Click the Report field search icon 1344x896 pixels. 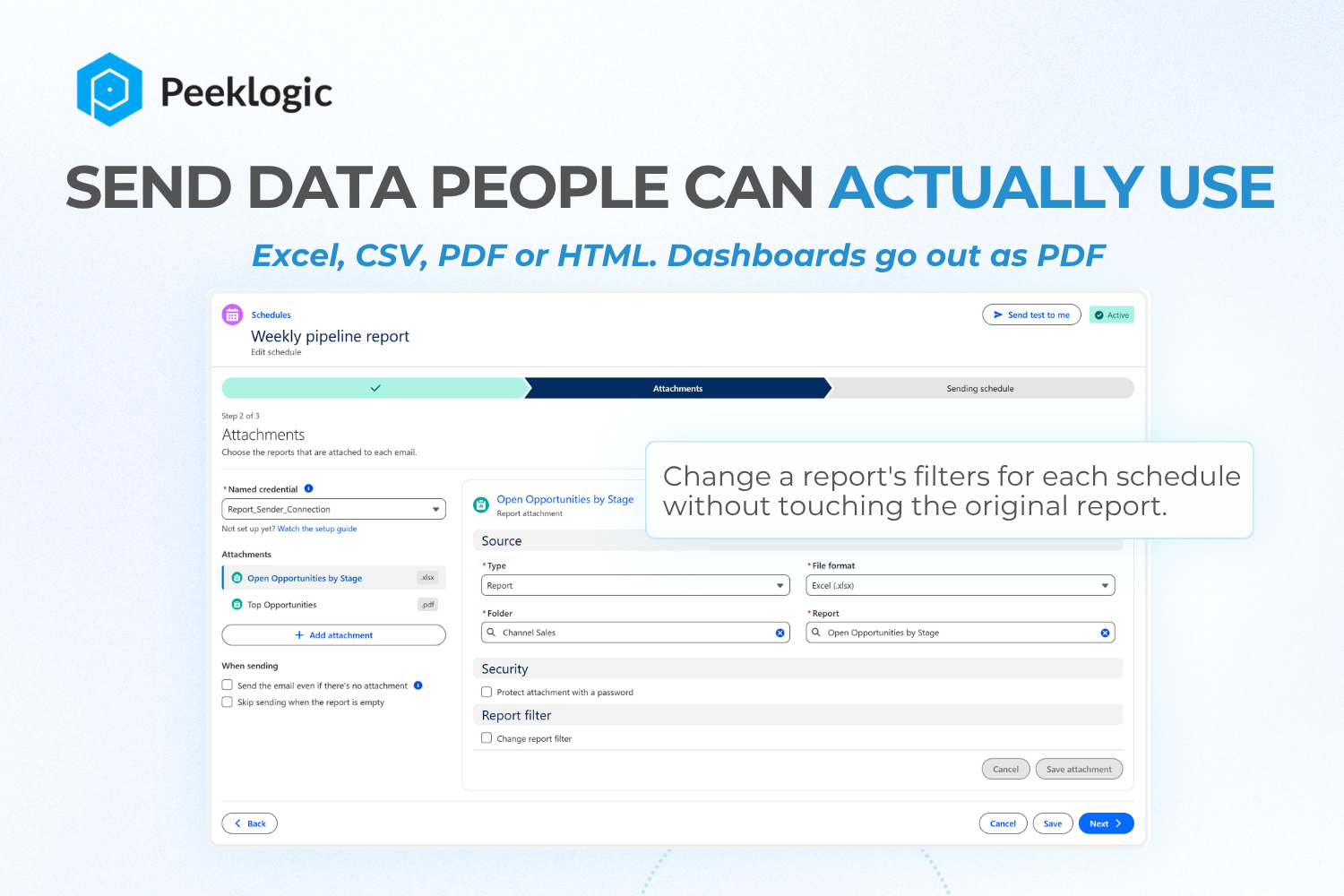(x=816, y=632)
